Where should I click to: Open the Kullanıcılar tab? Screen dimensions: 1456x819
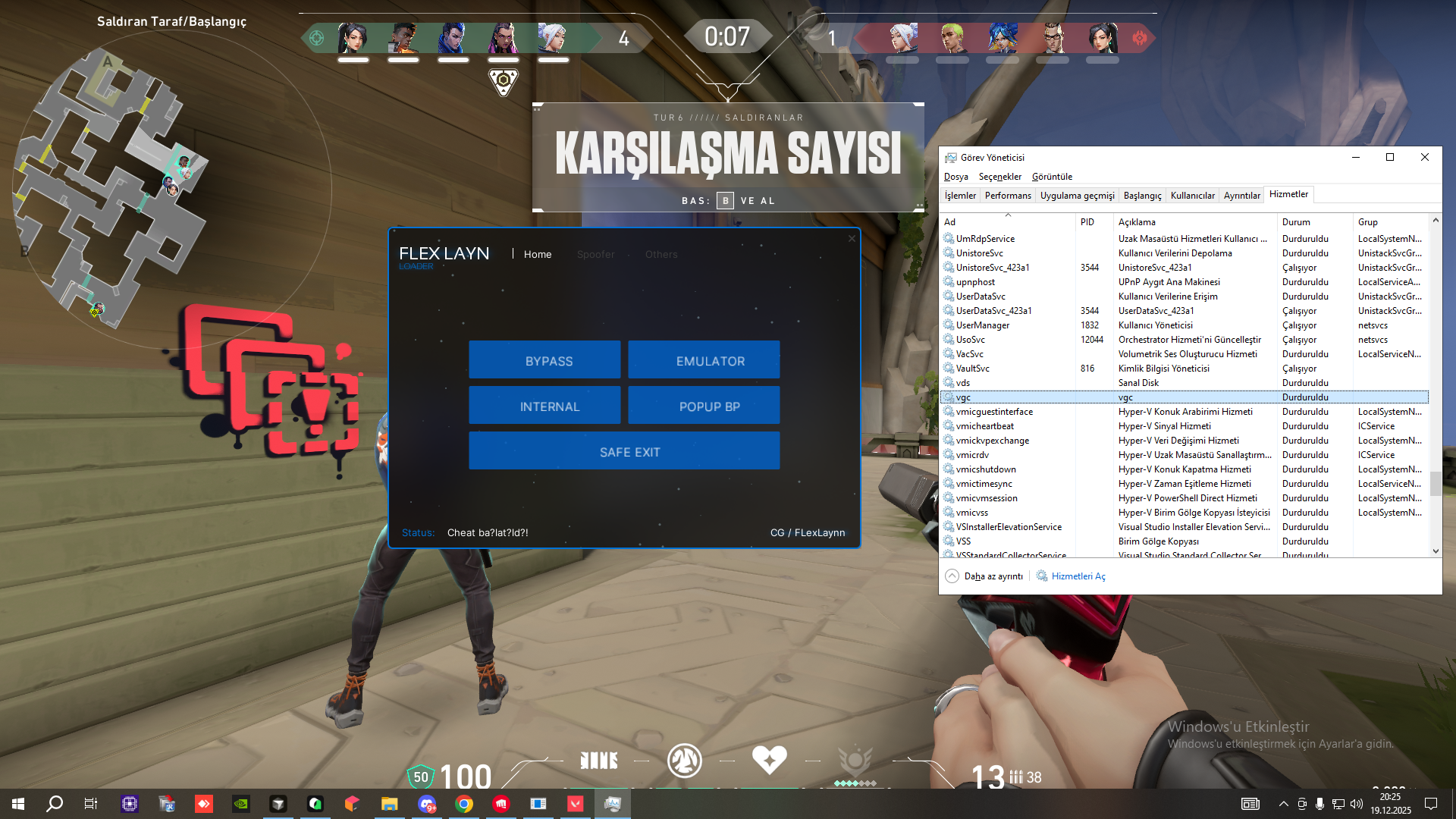(1193, 196)
